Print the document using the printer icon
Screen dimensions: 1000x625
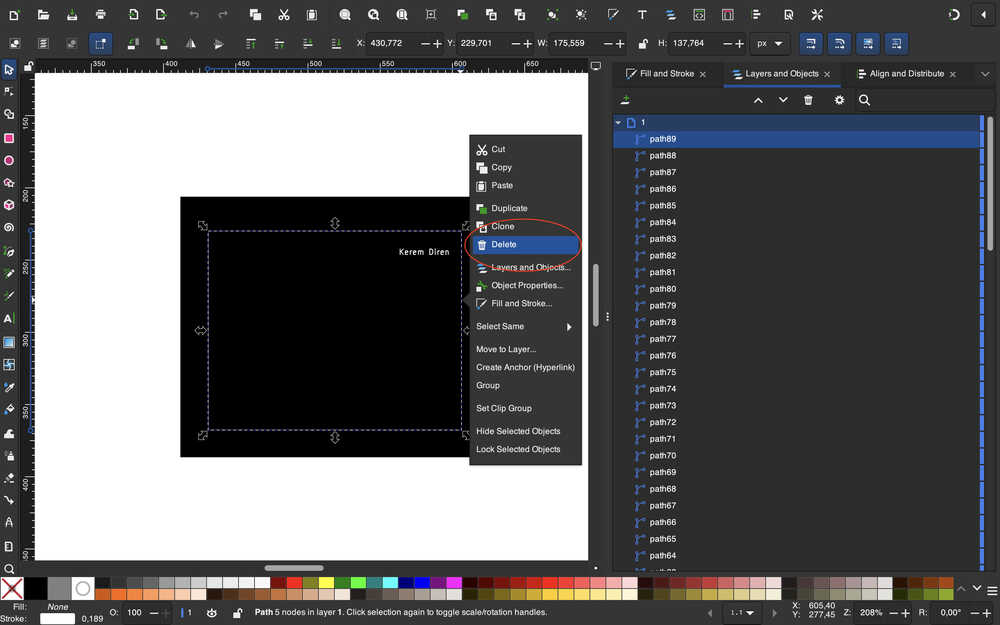tap(101, 15)
